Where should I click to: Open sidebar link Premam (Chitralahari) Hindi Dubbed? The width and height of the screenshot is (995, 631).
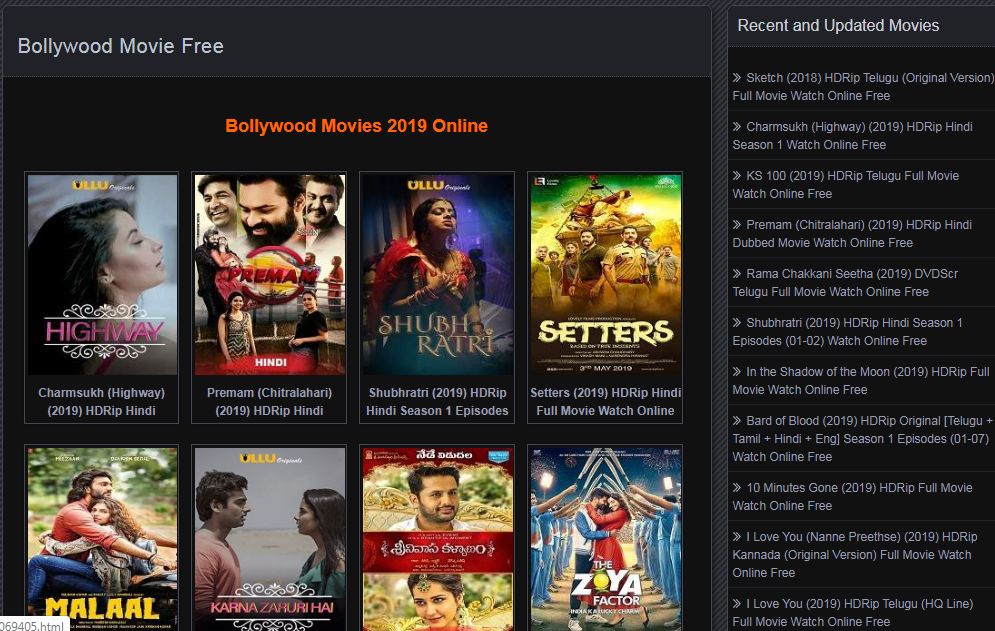(x=852, y=233)
